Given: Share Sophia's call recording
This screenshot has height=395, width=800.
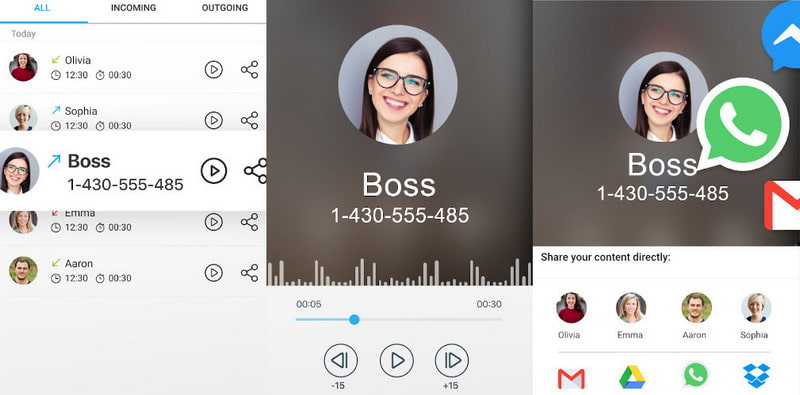Looking at the screenshot, I should pyautogui.click(x=249, y=120).
